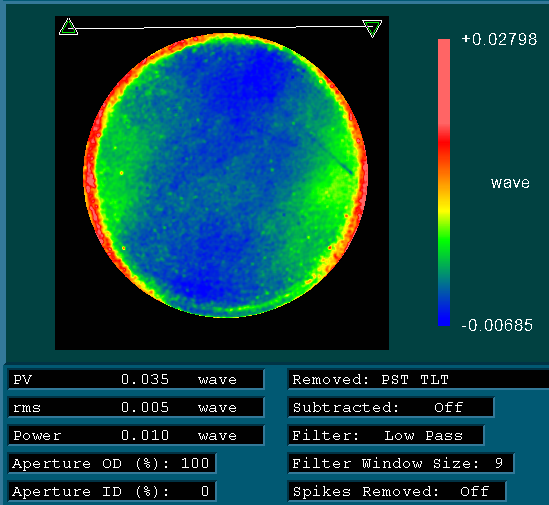This screenshot has width=549, height=505.
Task: Change the Filter: Low Pass setting
Action: coord(386,435)
